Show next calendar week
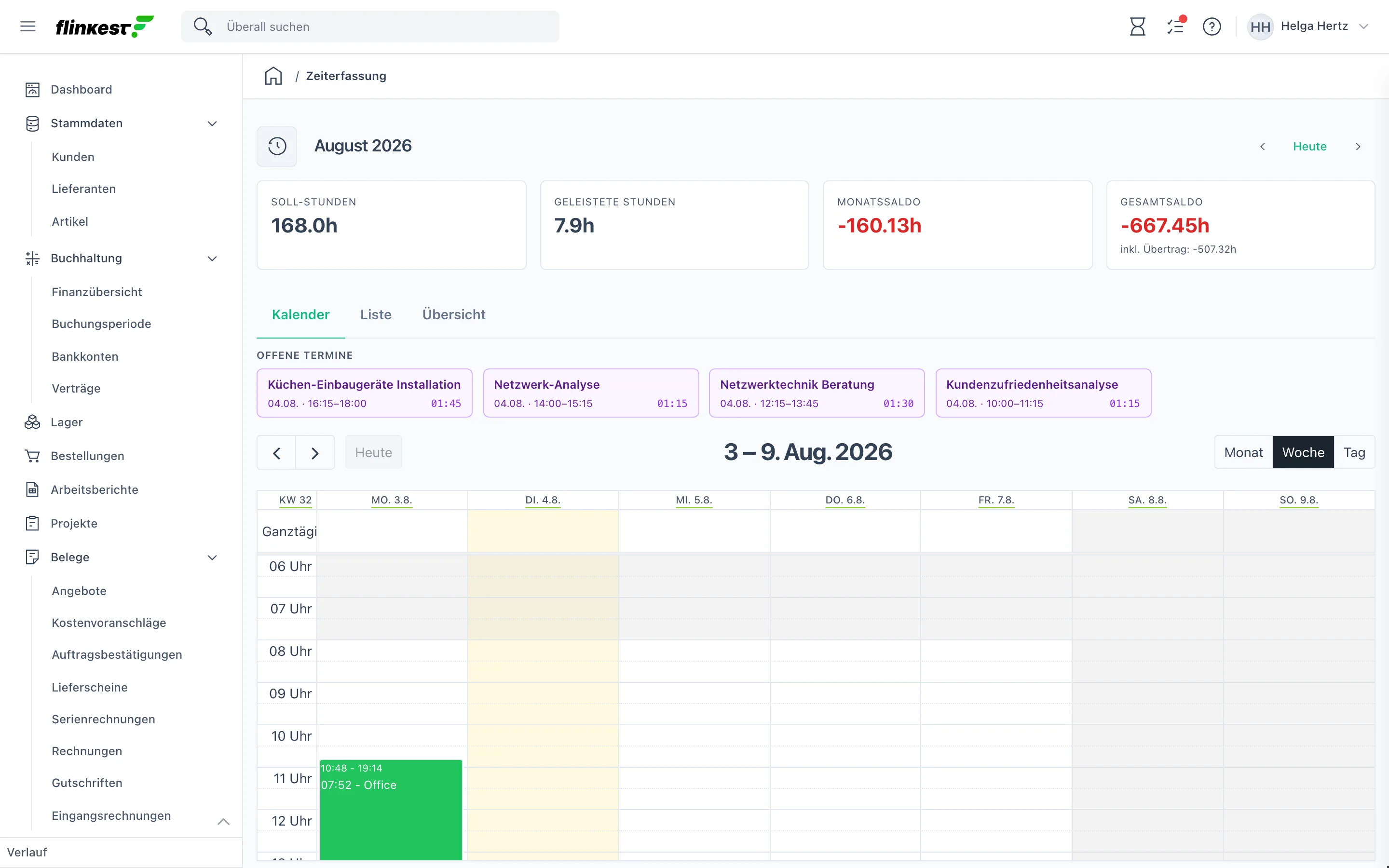1389x868 pixels. 314,453
